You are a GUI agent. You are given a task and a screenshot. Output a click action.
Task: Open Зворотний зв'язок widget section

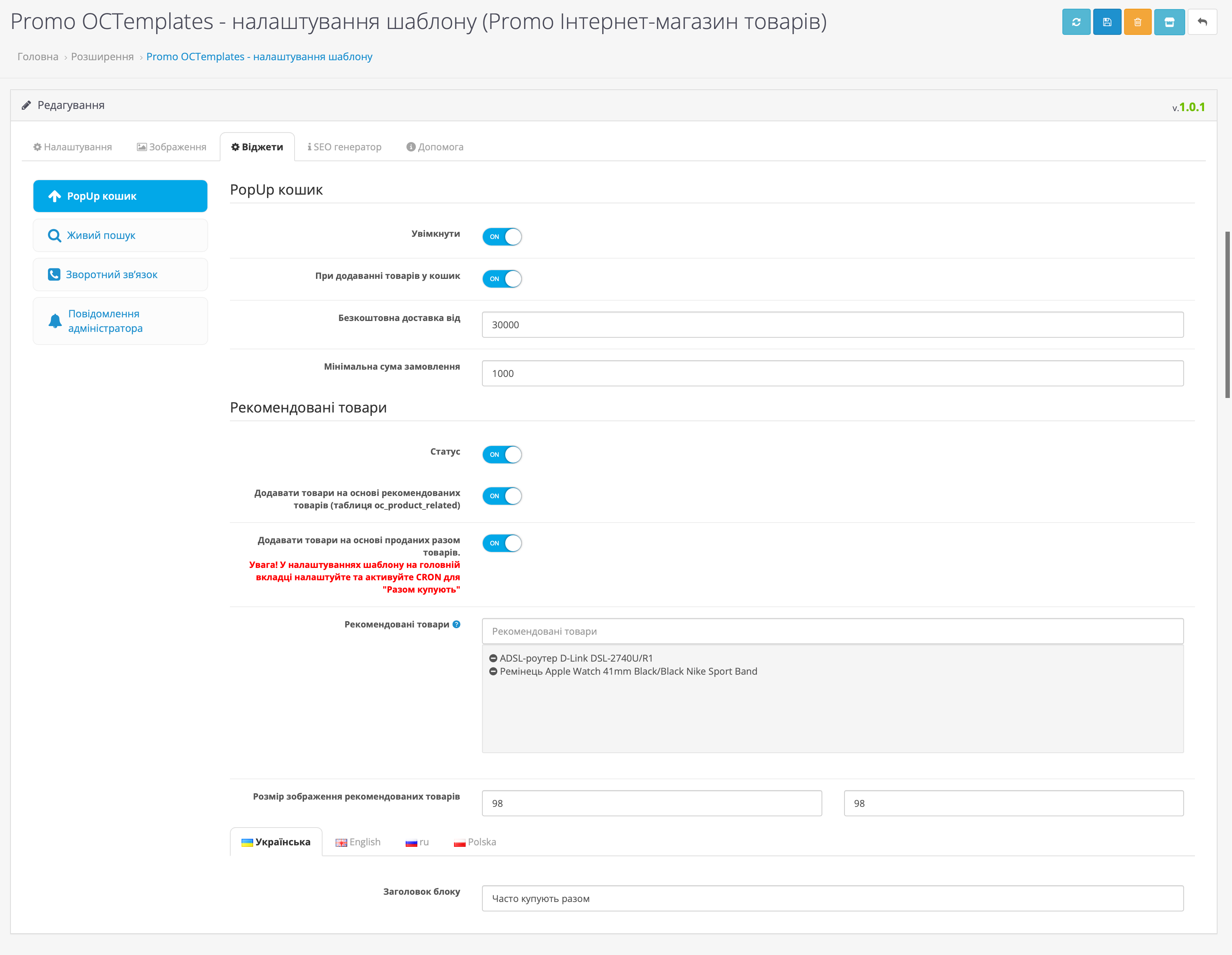(x=120, y=275)
